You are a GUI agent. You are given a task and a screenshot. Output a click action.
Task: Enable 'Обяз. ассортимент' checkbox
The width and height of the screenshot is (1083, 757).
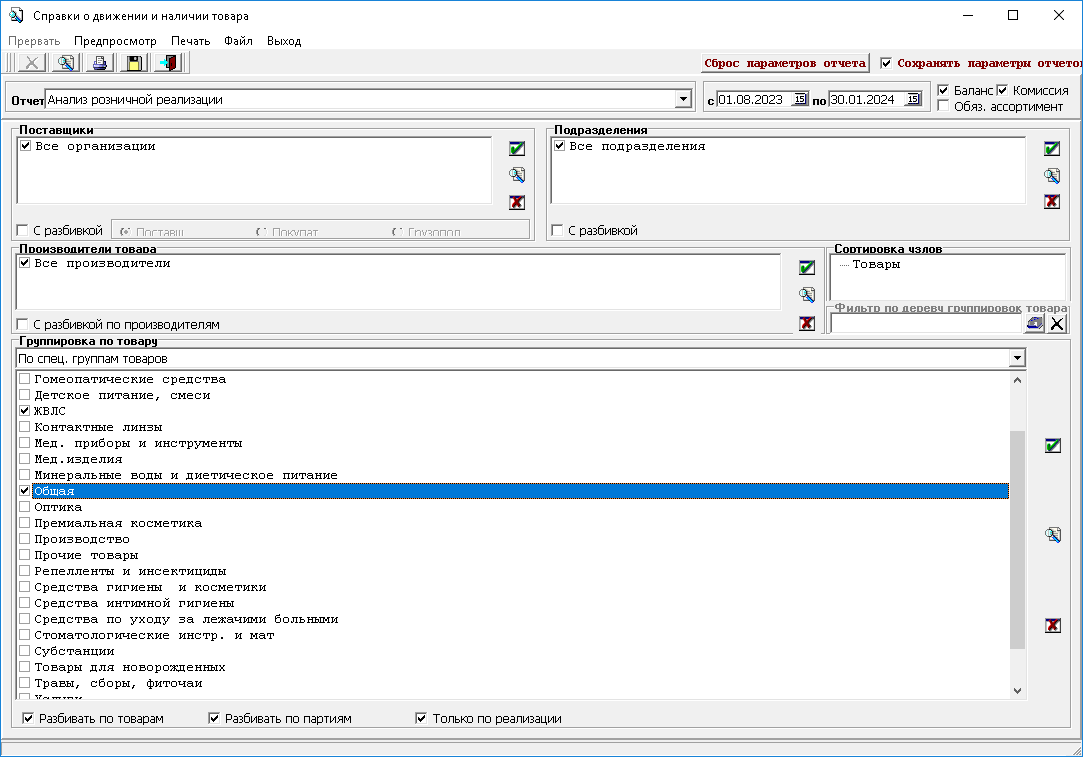943,106
